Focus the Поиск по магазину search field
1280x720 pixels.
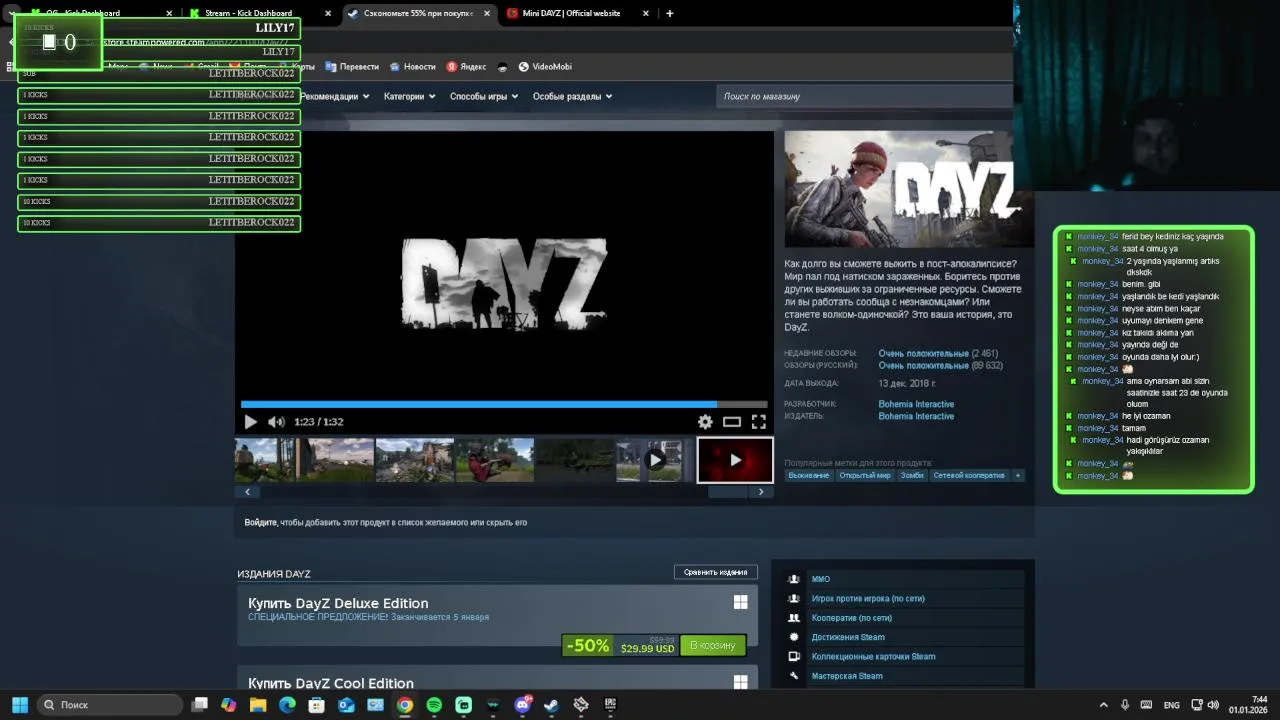click(865, 96)
